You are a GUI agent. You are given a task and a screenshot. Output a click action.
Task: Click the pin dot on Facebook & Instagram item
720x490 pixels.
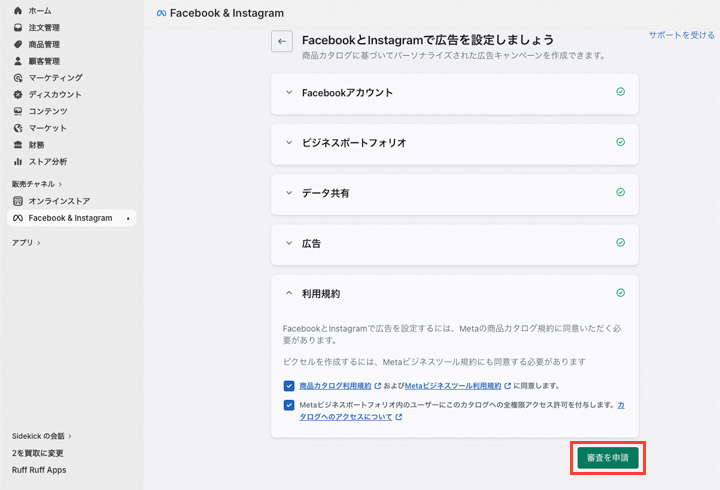tap(128, 219)
